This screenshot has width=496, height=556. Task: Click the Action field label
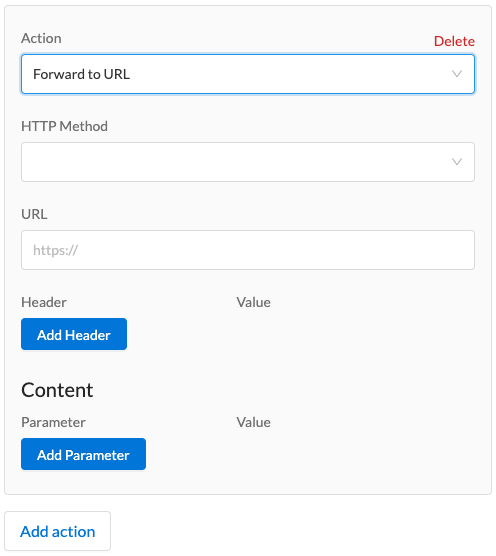pyautogui.click(x=41, y=38)
